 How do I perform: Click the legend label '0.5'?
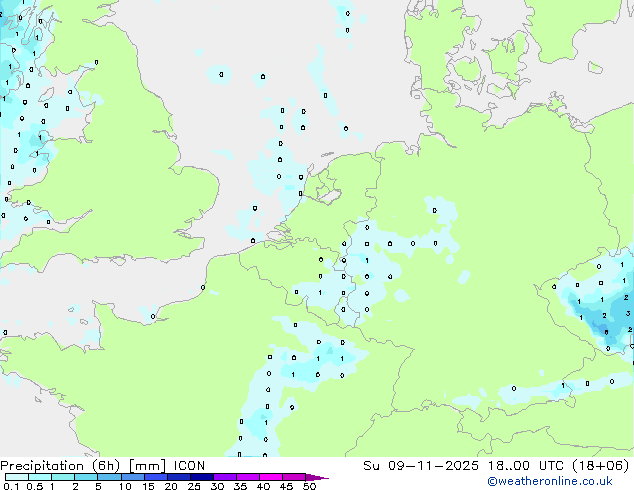point(35,486)
